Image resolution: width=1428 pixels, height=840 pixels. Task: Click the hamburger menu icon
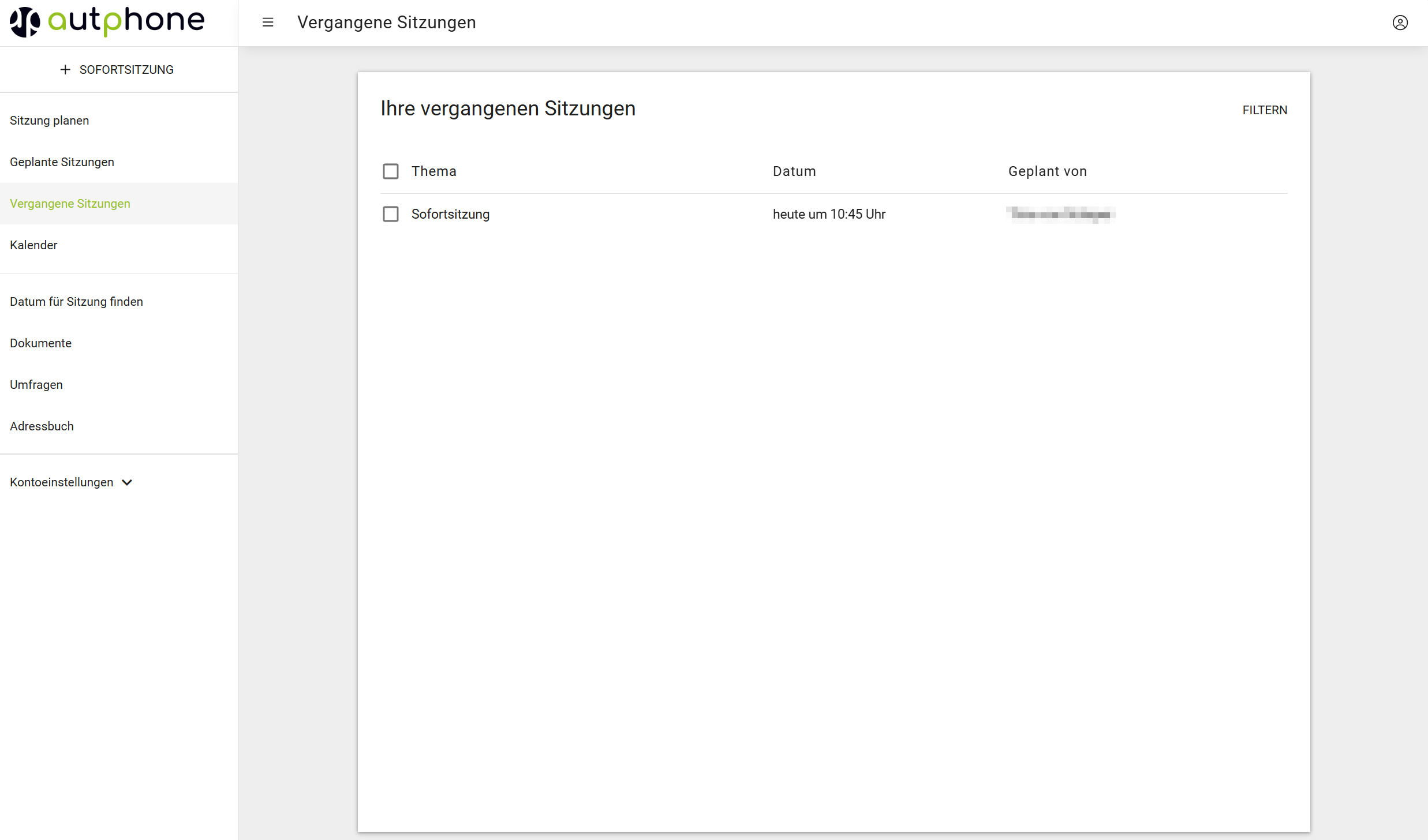267,22
